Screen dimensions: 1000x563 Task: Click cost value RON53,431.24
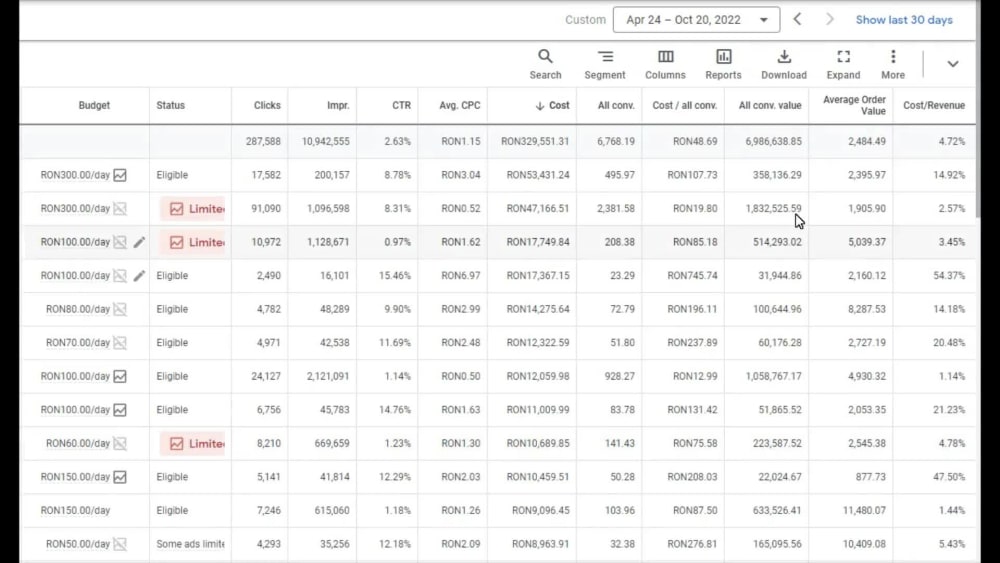coord(538,175)
